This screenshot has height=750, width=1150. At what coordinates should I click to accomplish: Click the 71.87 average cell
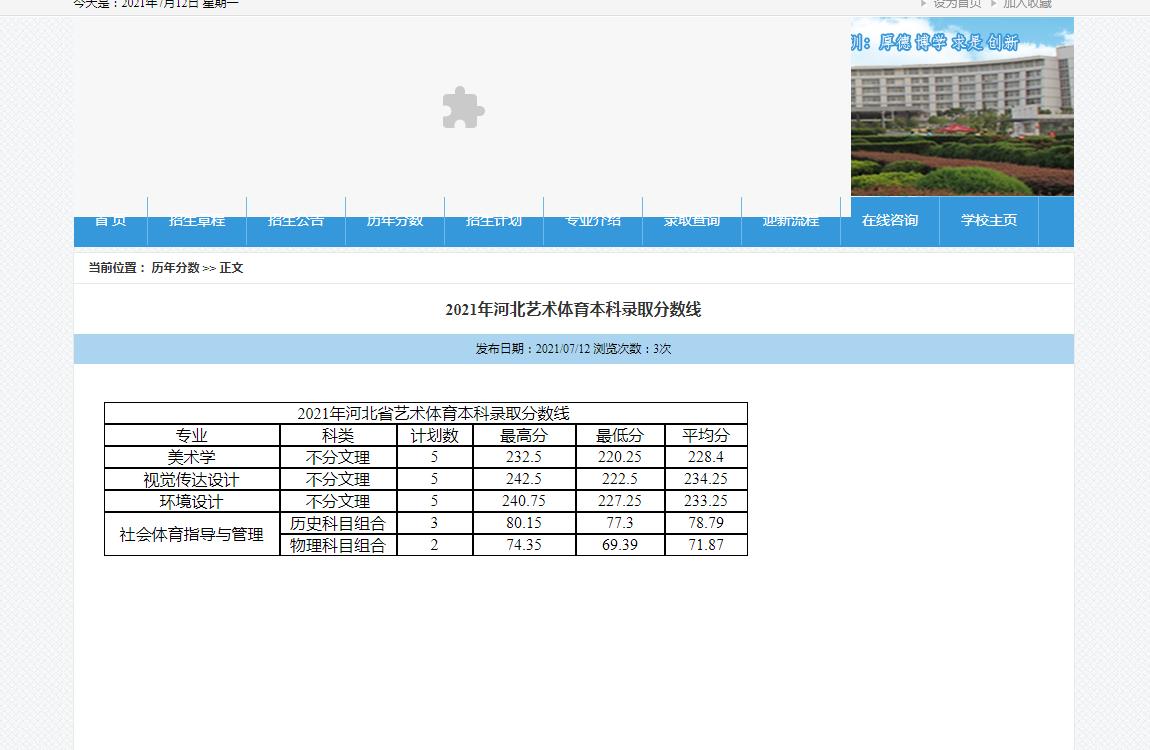point(706,545)
